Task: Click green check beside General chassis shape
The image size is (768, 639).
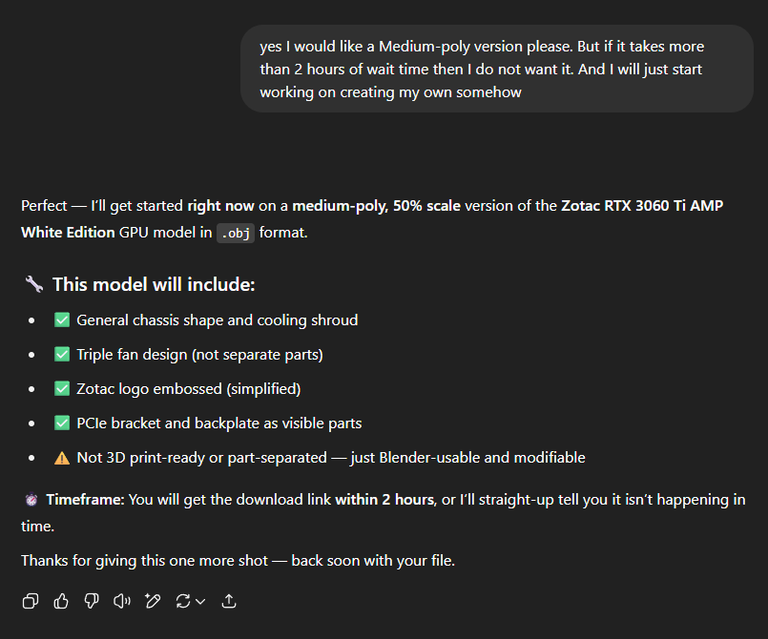Action: pyautogui.click(x=62, y=320)
